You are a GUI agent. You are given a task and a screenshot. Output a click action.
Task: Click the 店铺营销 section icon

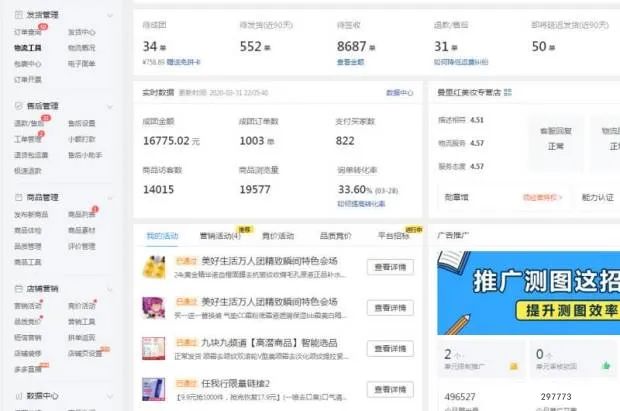coord(18,289)
